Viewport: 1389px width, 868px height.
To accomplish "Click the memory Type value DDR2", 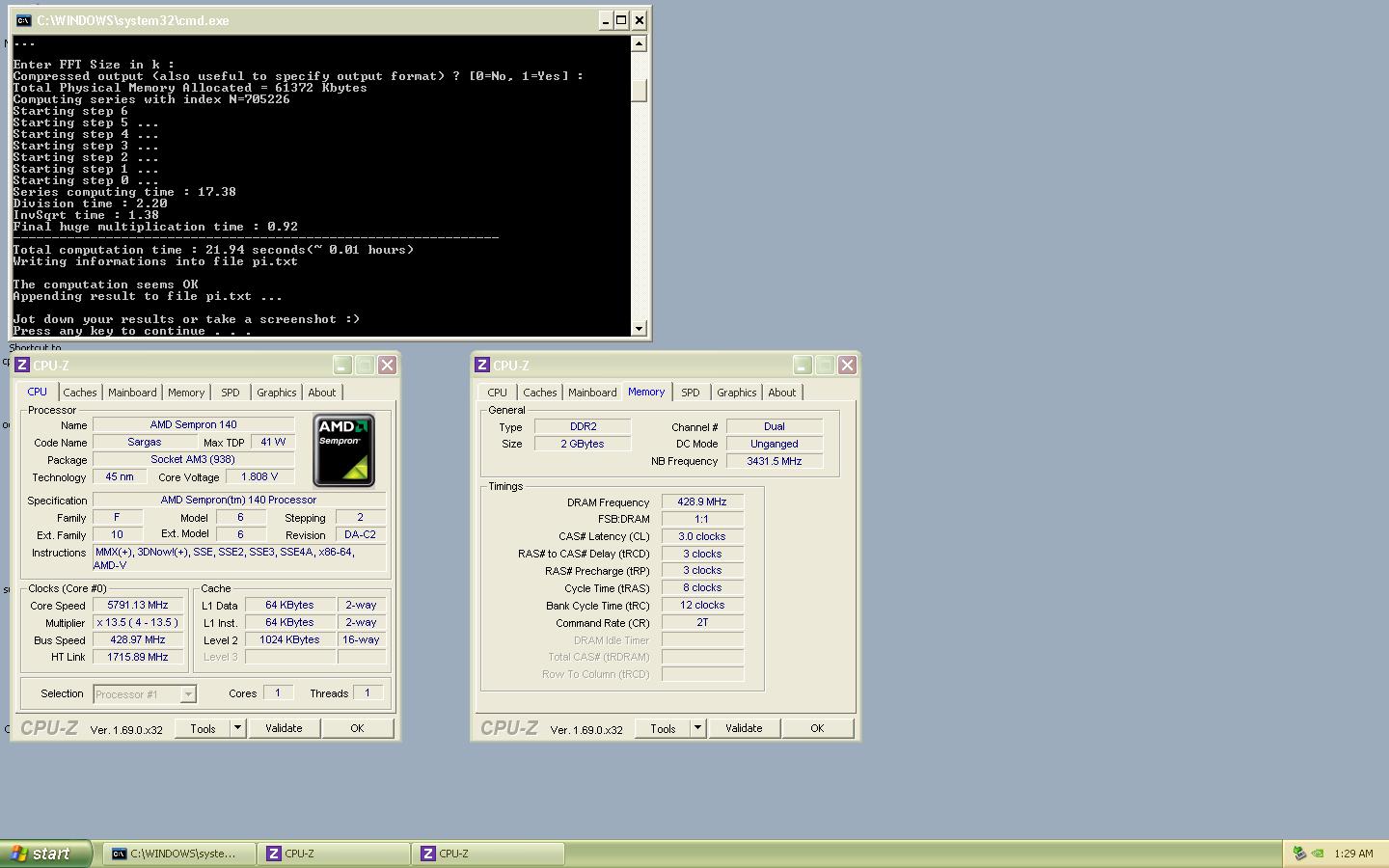I will [583, 426].
